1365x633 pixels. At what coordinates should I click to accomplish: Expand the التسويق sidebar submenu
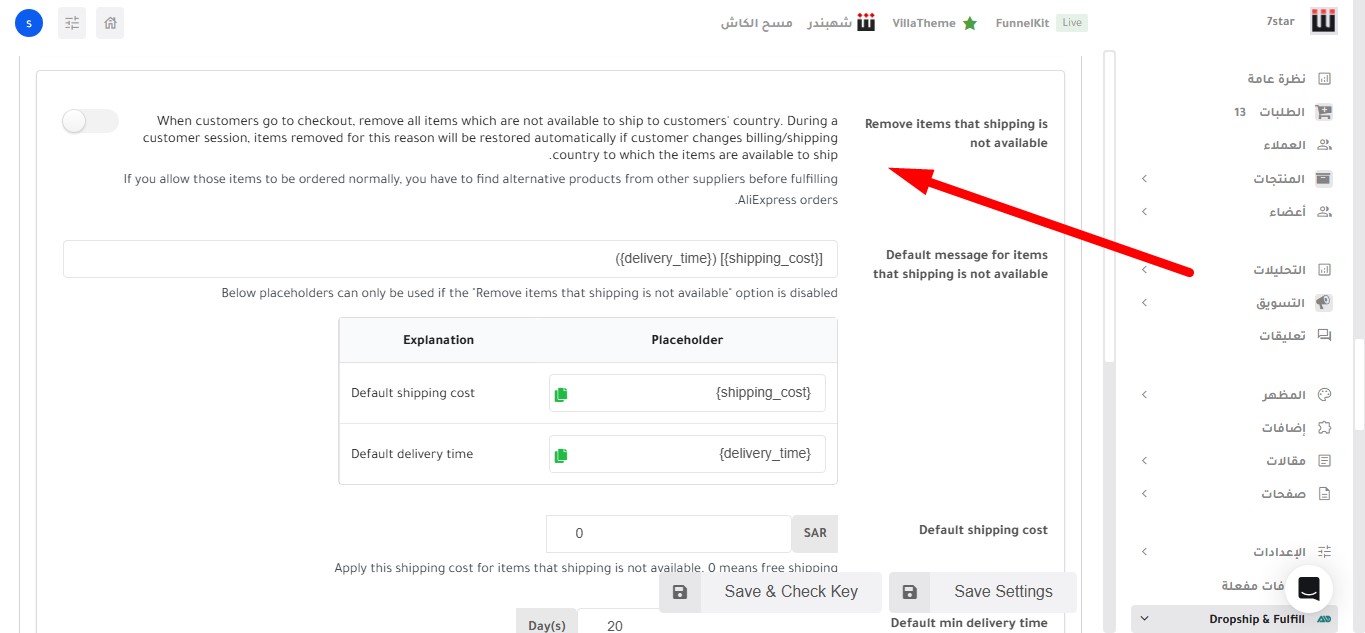[1145, 303]
